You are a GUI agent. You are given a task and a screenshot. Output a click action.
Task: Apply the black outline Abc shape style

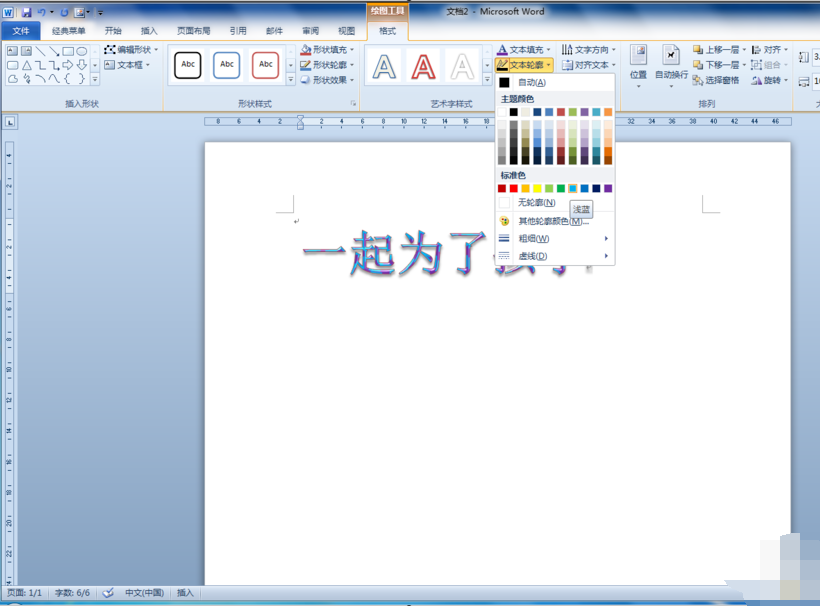click(x=188, y=65)
